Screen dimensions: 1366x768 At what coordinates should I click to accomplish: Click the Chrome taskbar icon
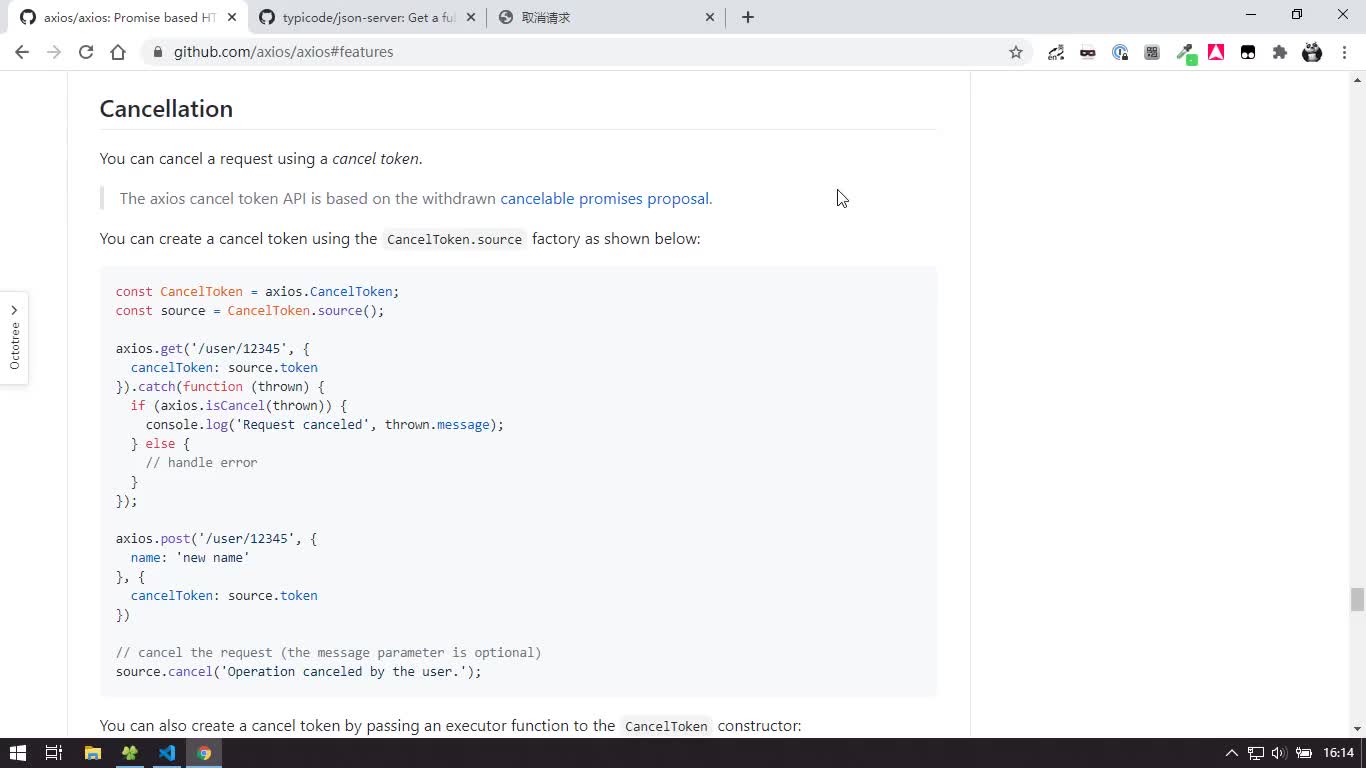[x=204, y=753]
